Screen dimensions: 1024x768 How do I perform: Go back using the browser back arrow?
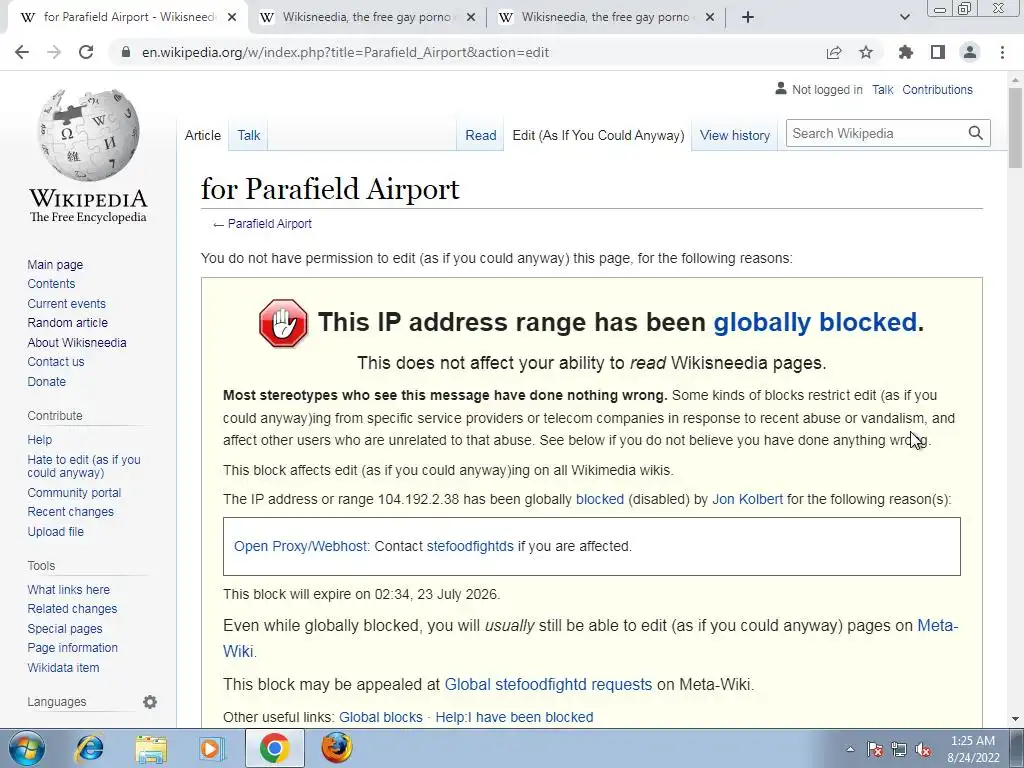click(22, 52)
